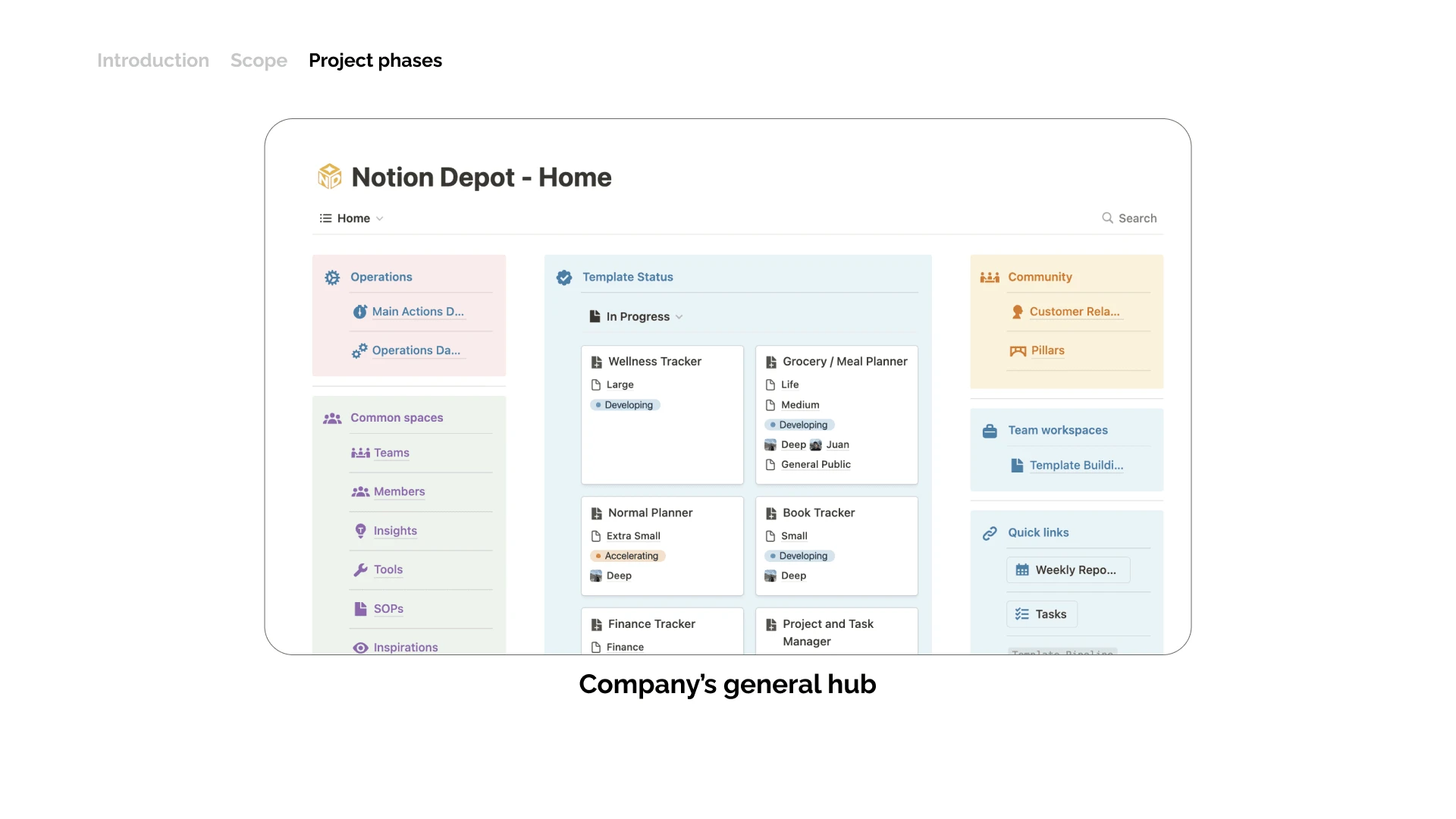Screen dimensions: 1456x819
Task: Click the Wellness Tracker page icon
Action: [x=597, y=362]
